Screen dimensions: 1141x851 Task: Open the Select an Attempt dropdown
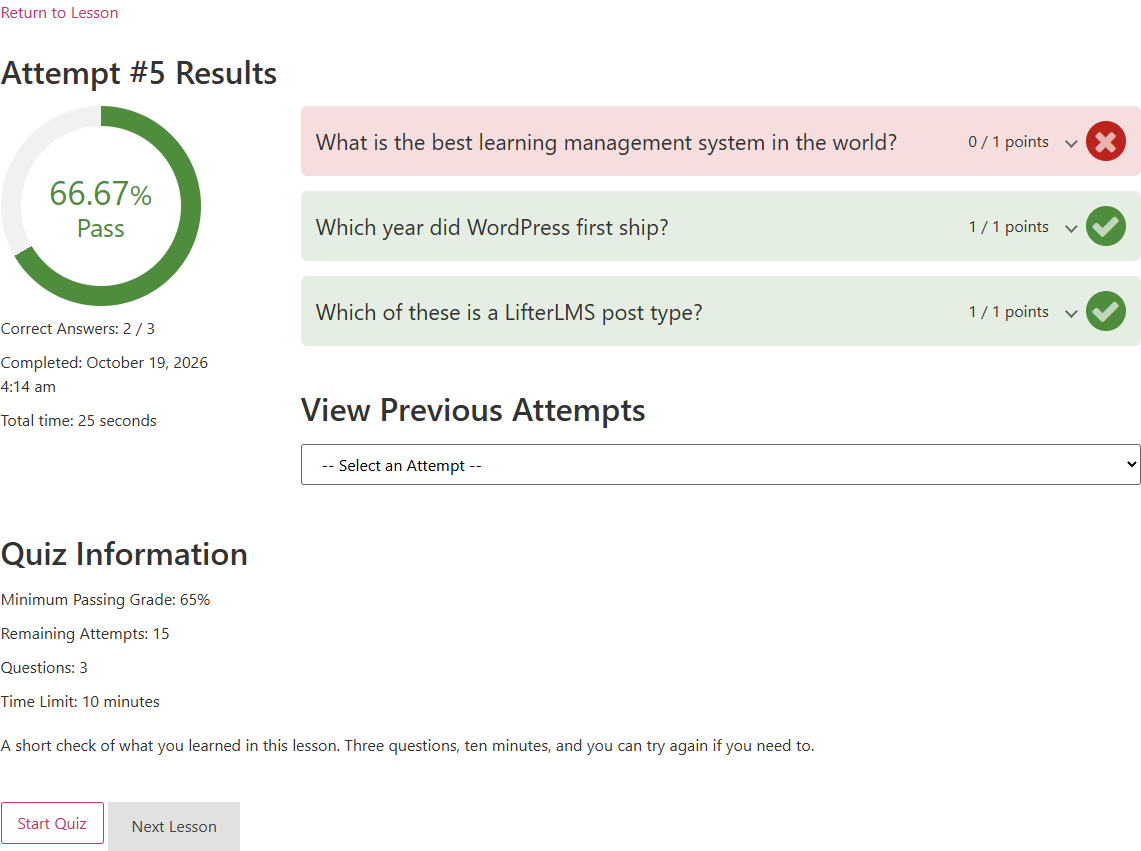point(720,464)
